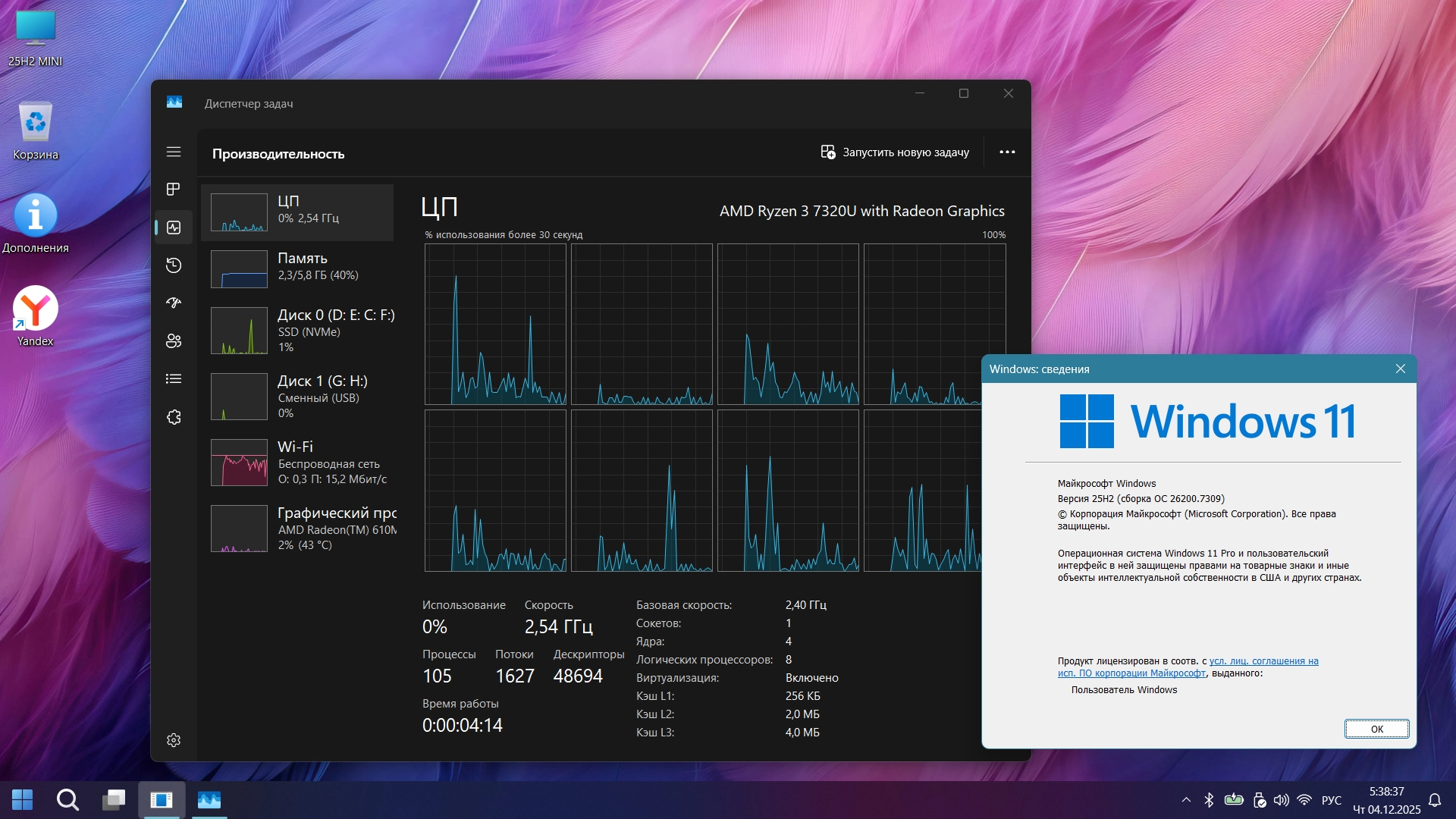
Task: Select Wi-Fi performance entry
Action: [297, 462]
